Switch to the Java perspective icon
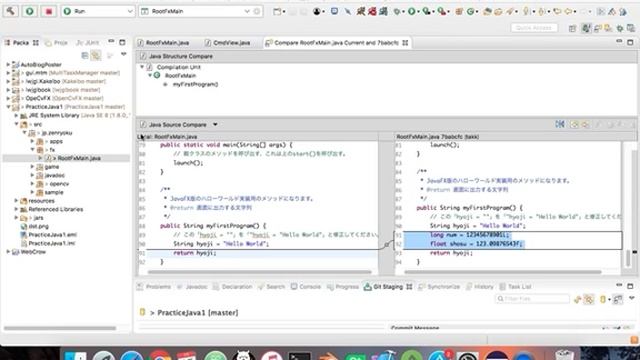640x360 pixels. click(586, 28)
